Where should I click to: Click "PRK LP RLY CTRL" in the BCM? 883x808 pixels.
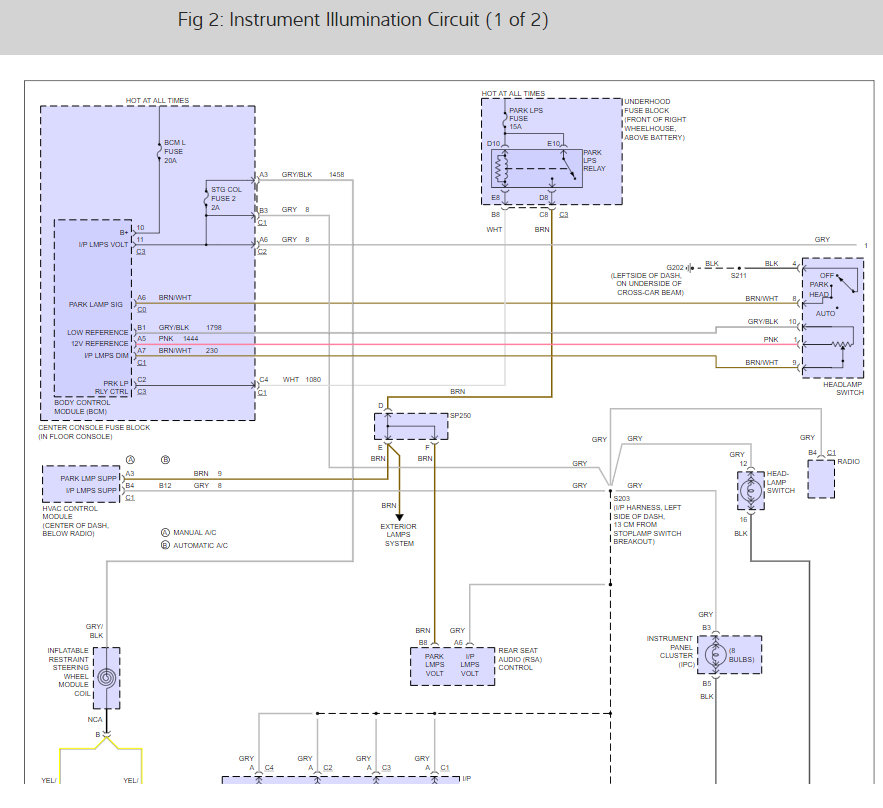coord(112,387)
